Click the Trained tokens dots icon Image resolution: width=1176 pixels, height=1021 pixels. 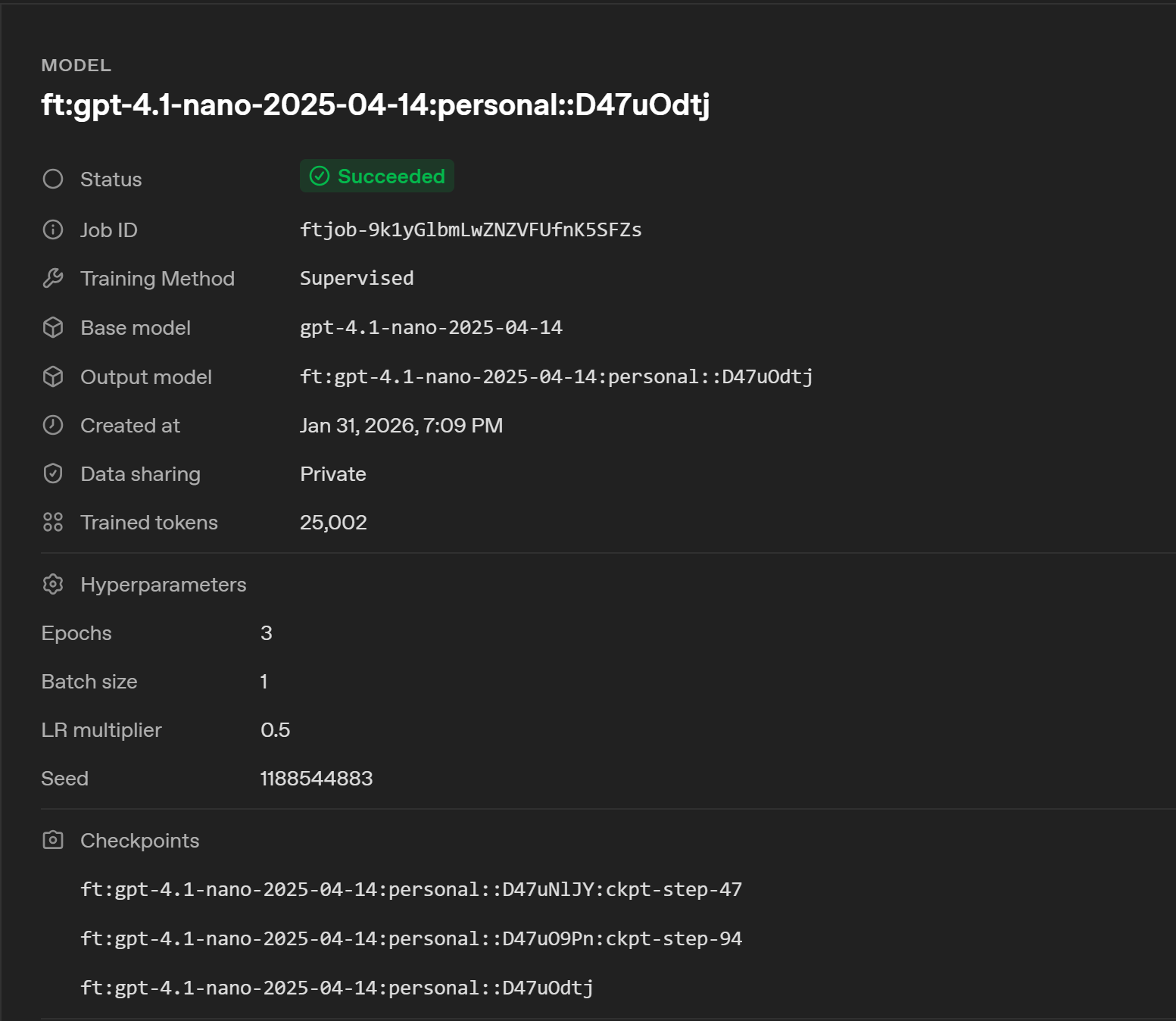(x=53, y=522)
